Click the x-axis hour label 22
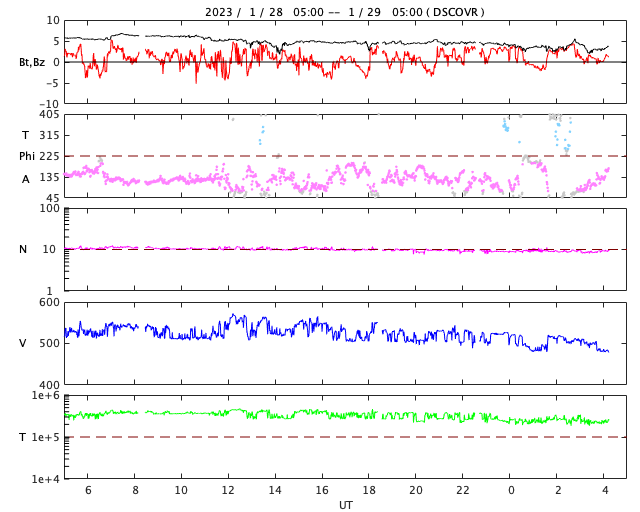Viewport: 640px width, 512px height. point(463,490)
